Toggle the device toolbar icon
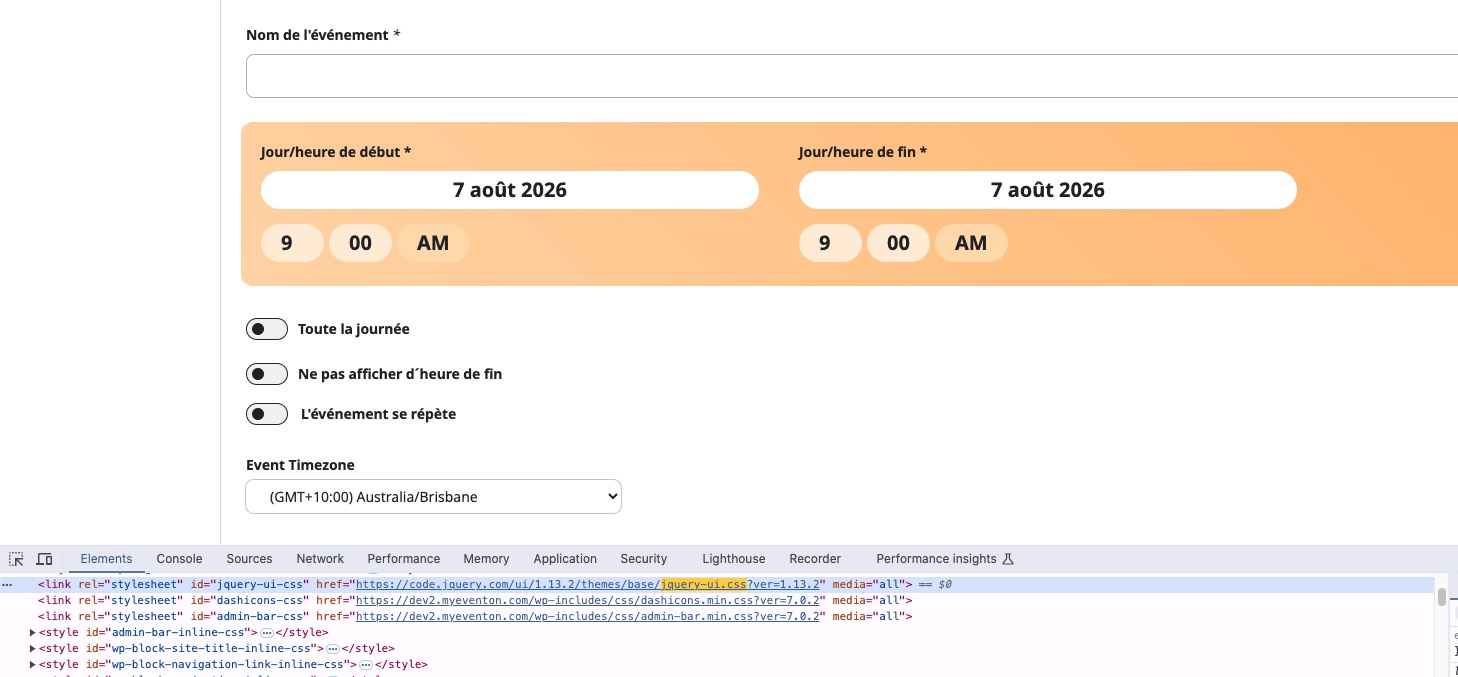The width and height of the screenshot is (1458, 677). pos(44,559)
